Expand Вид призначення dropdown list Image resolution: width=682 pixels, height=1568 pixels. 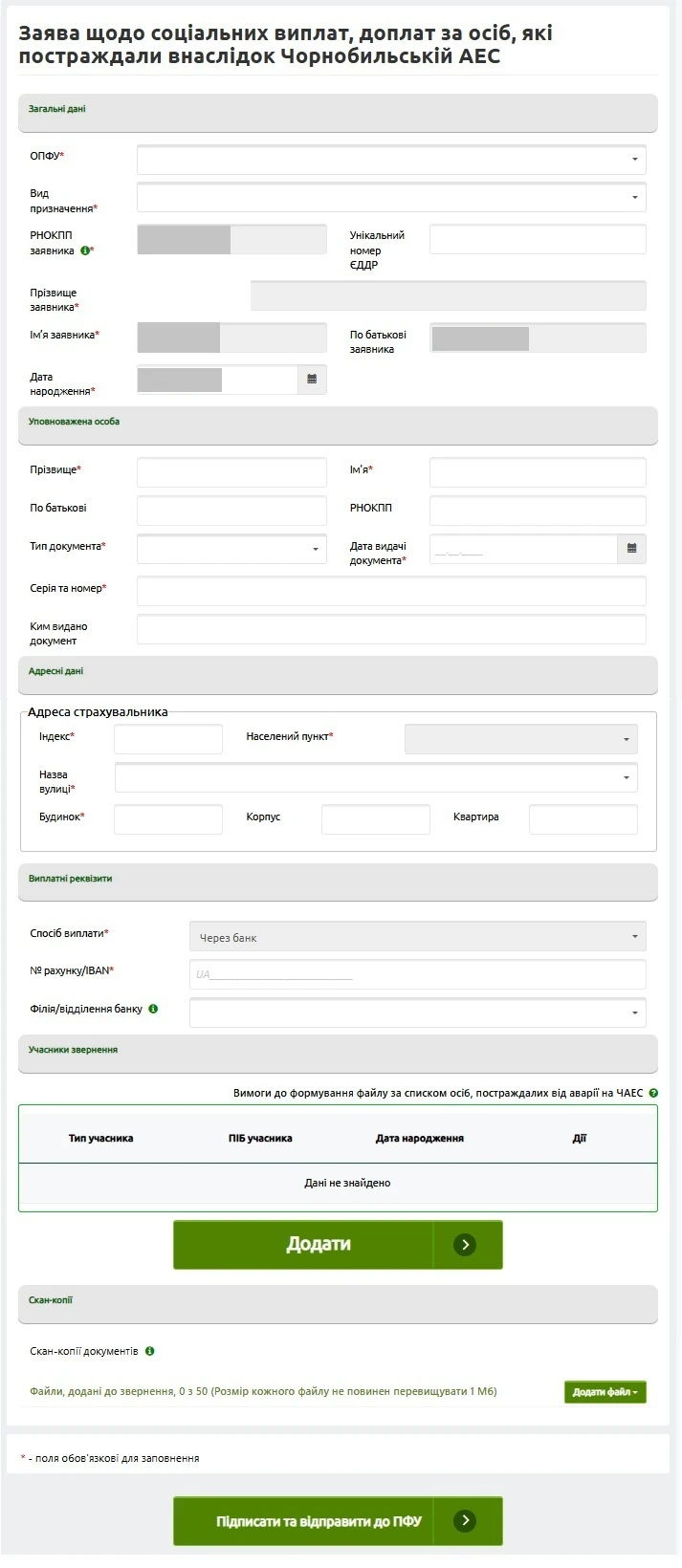click(391, 198)
